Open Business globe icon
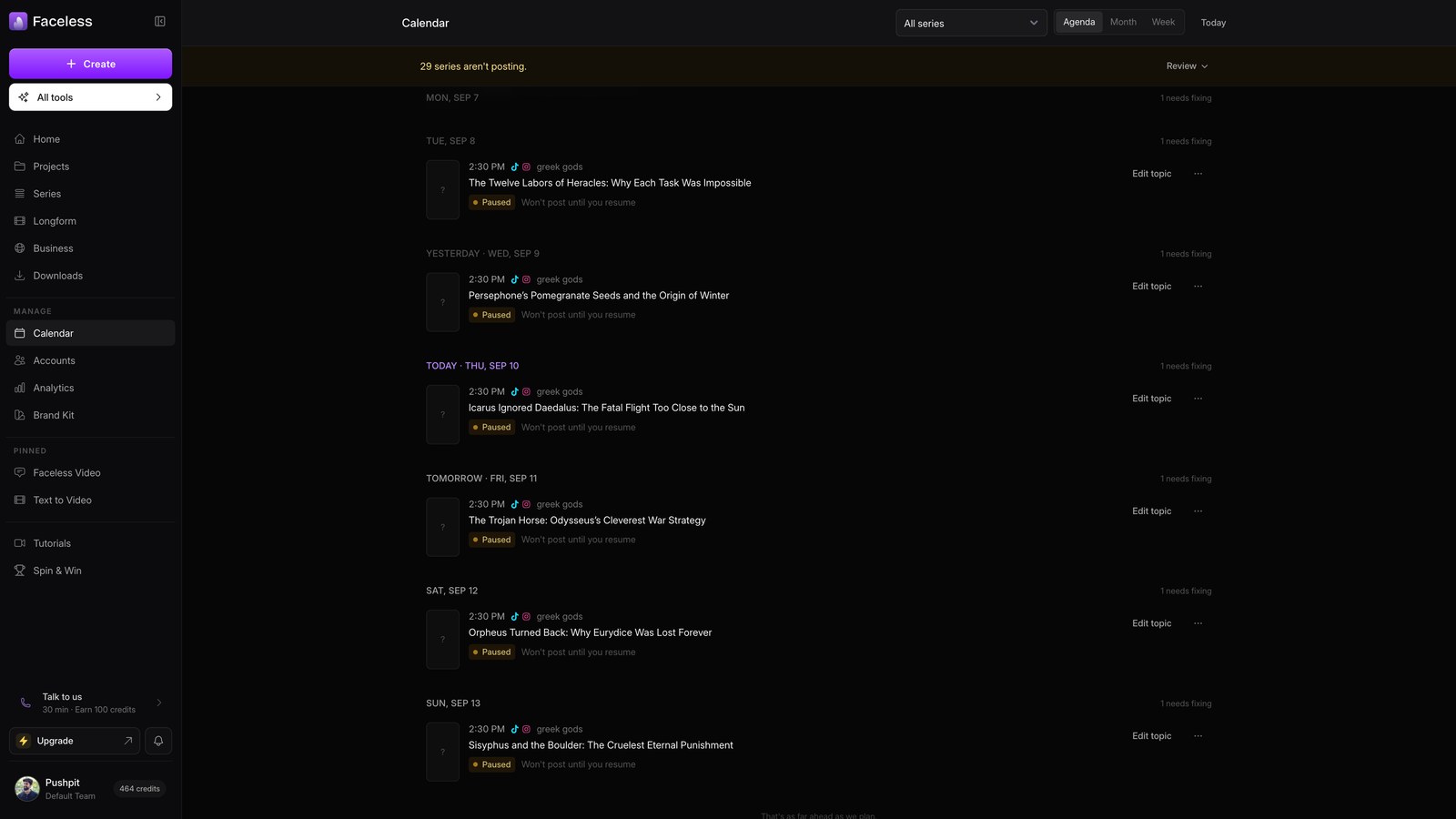Image resolution: width=1456 pixels, height=819 pixels. pos(20,248)
